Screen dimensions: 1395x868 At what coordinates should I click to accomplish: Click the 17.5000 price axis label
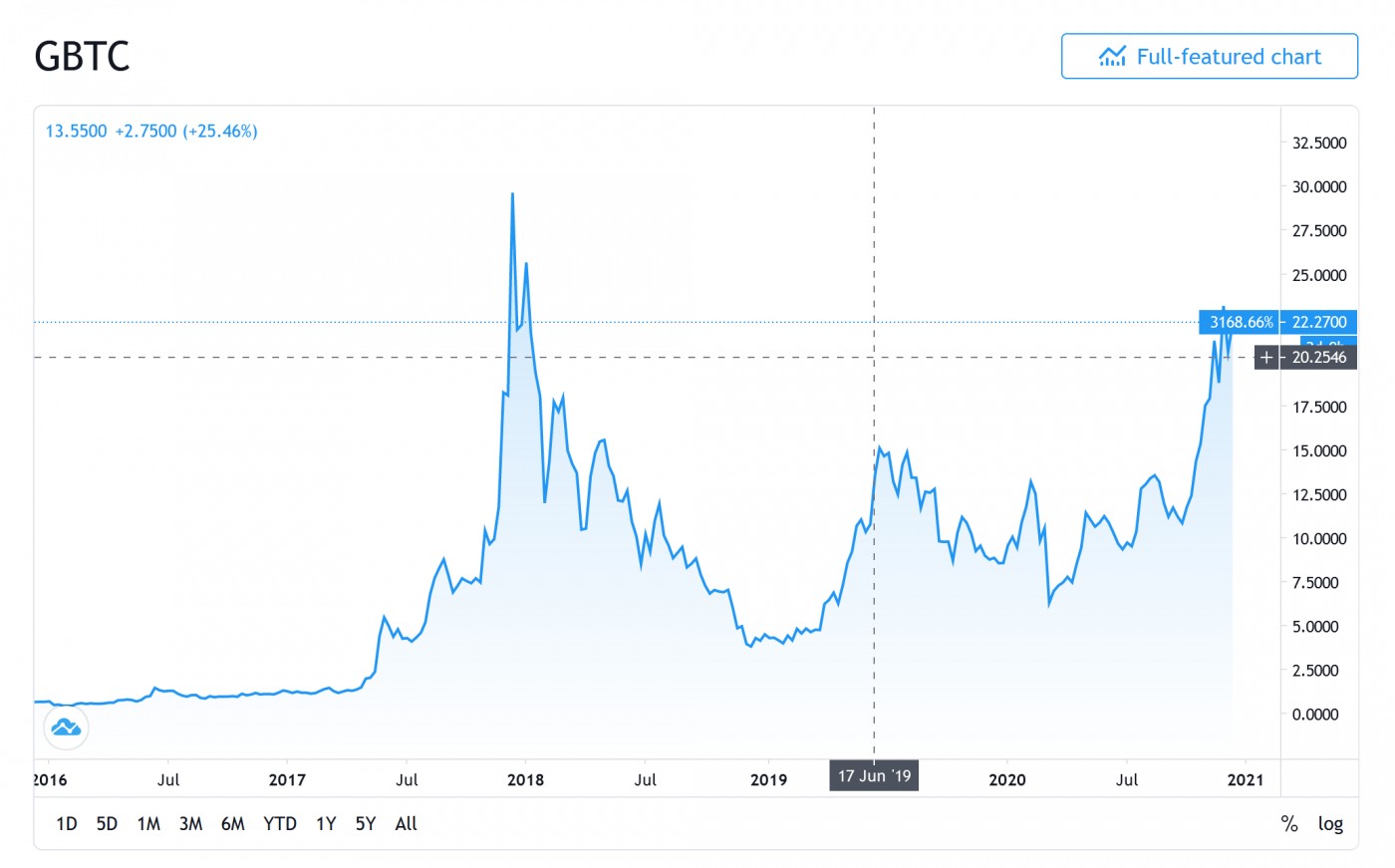(1319, 407)
